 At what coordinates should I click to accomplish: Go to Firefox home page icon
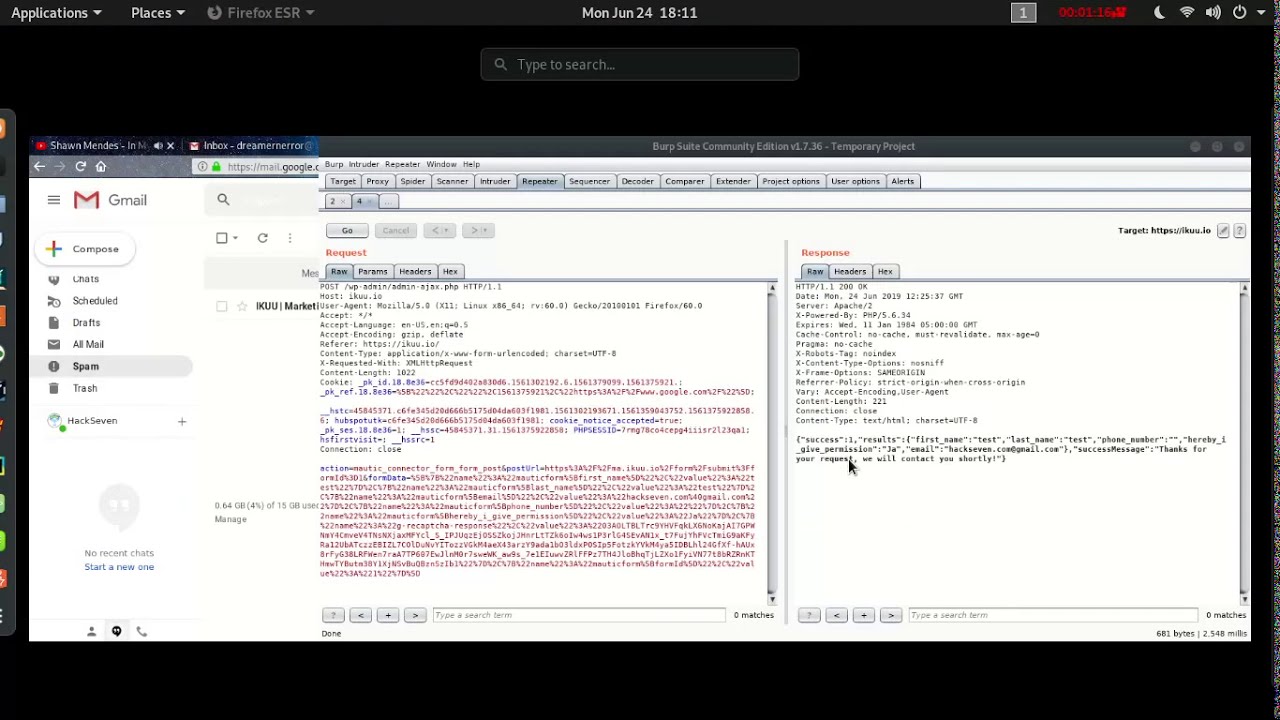(100, 167)
